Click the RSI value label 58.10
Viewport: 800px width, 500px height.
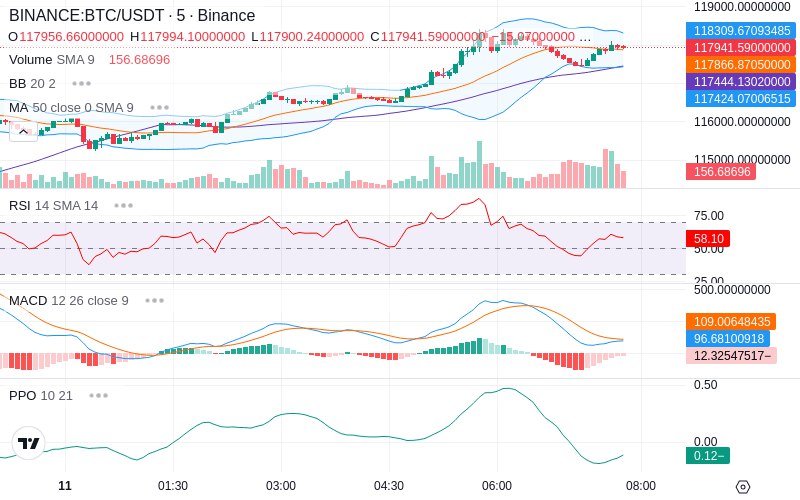(708, 238)
